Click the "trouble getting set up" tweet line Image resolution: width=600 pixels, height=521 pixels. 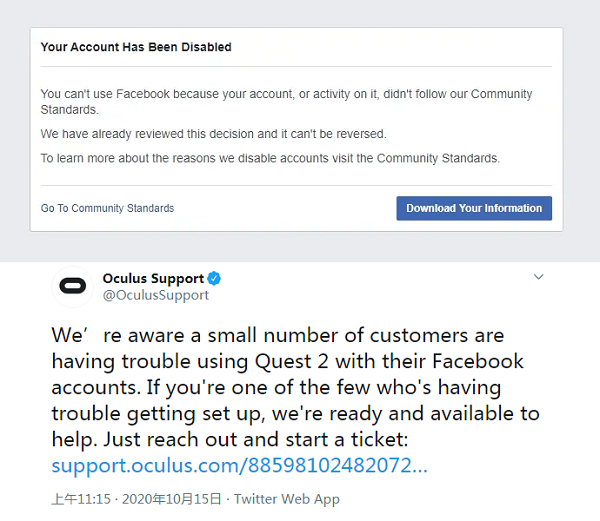(x=295, y=413)
